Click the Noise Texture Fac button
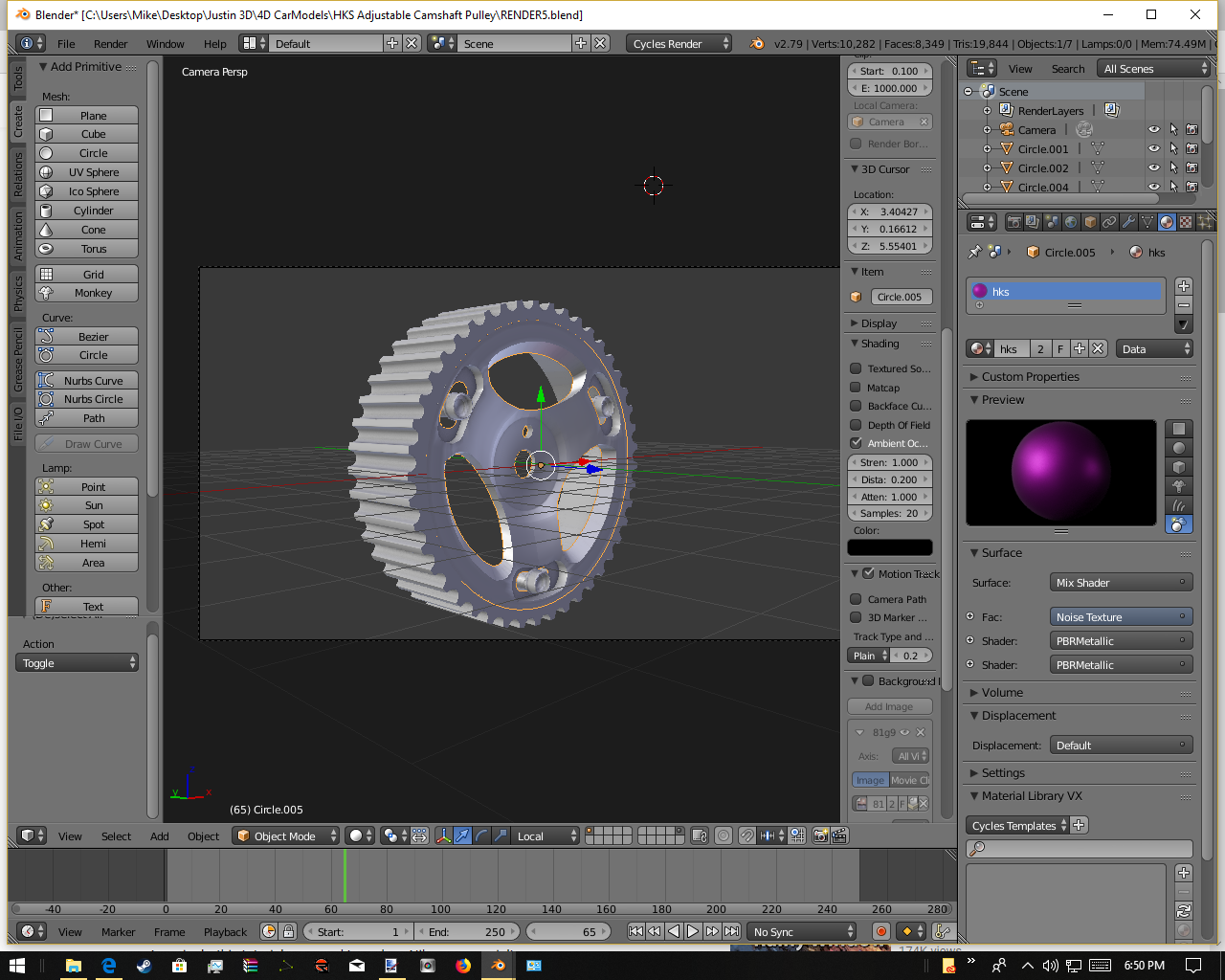This screenshot has width=1225, height=980. point(1121,617)
